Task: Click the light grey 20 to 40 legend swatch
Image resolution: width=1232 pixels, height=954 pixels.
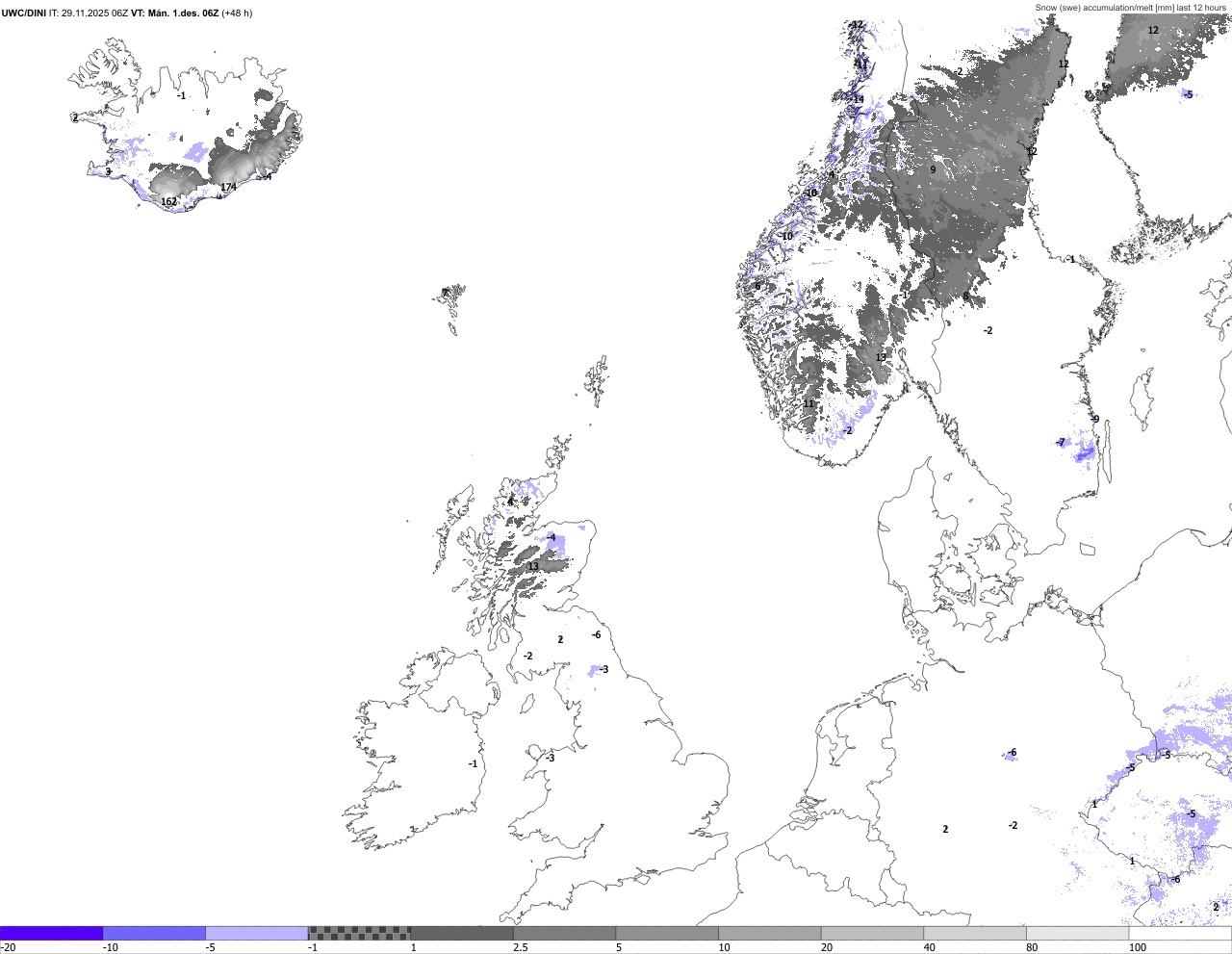Action: coord(873,933)
